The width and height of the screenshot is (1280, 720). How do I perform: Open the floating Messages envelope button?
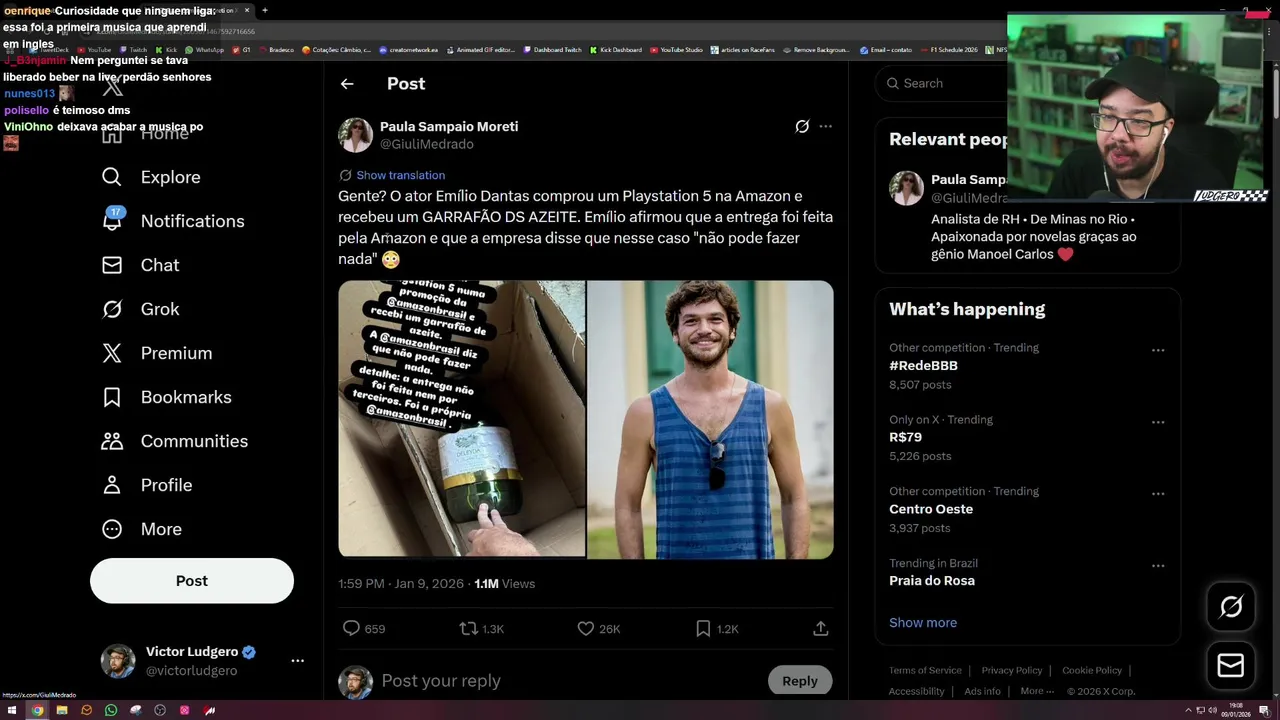[1231, 665]
